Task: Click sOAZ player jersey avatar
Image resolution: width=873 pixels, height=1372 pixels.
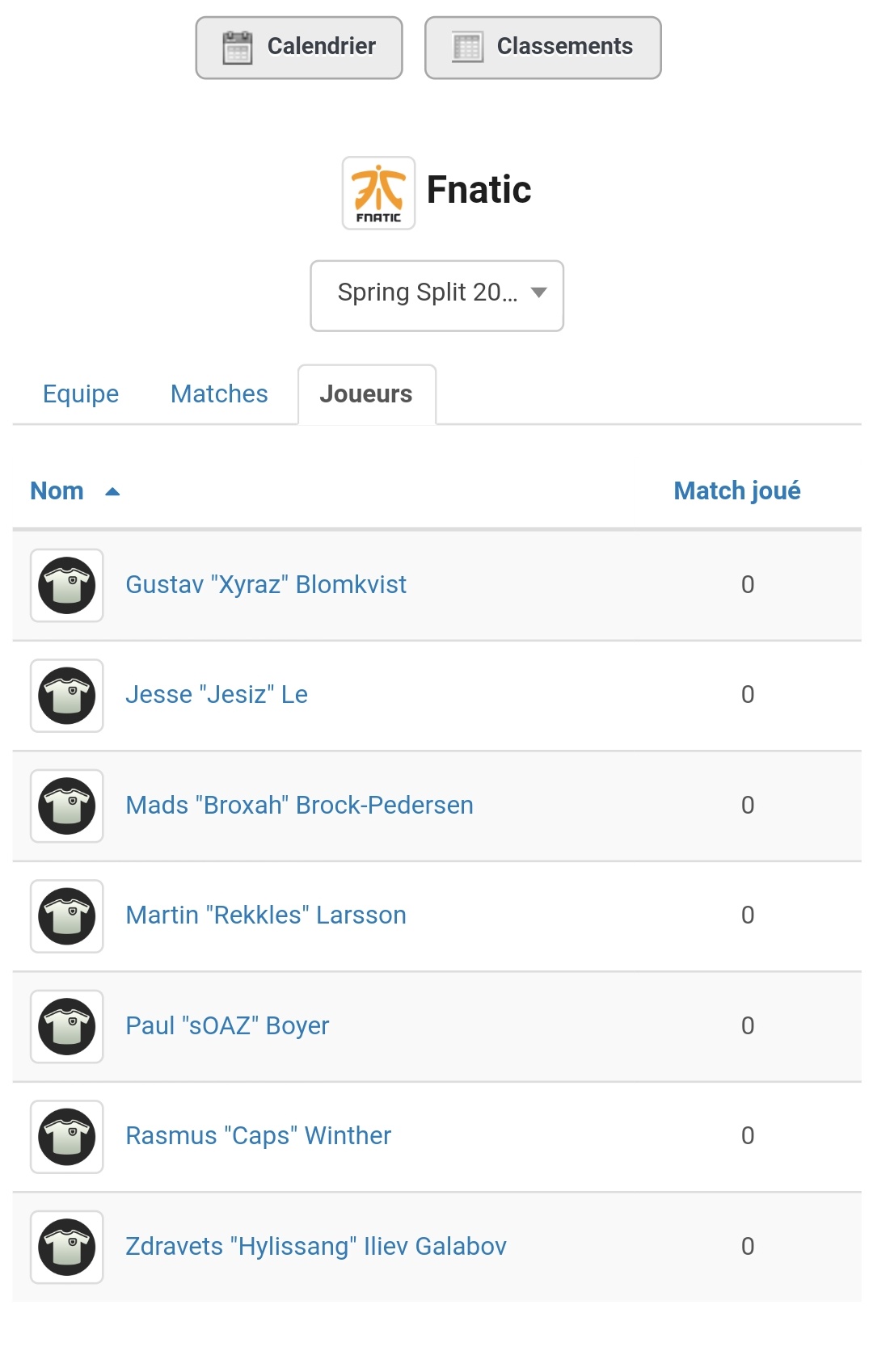Action: pyautogui.click(x=67, y=1026)
